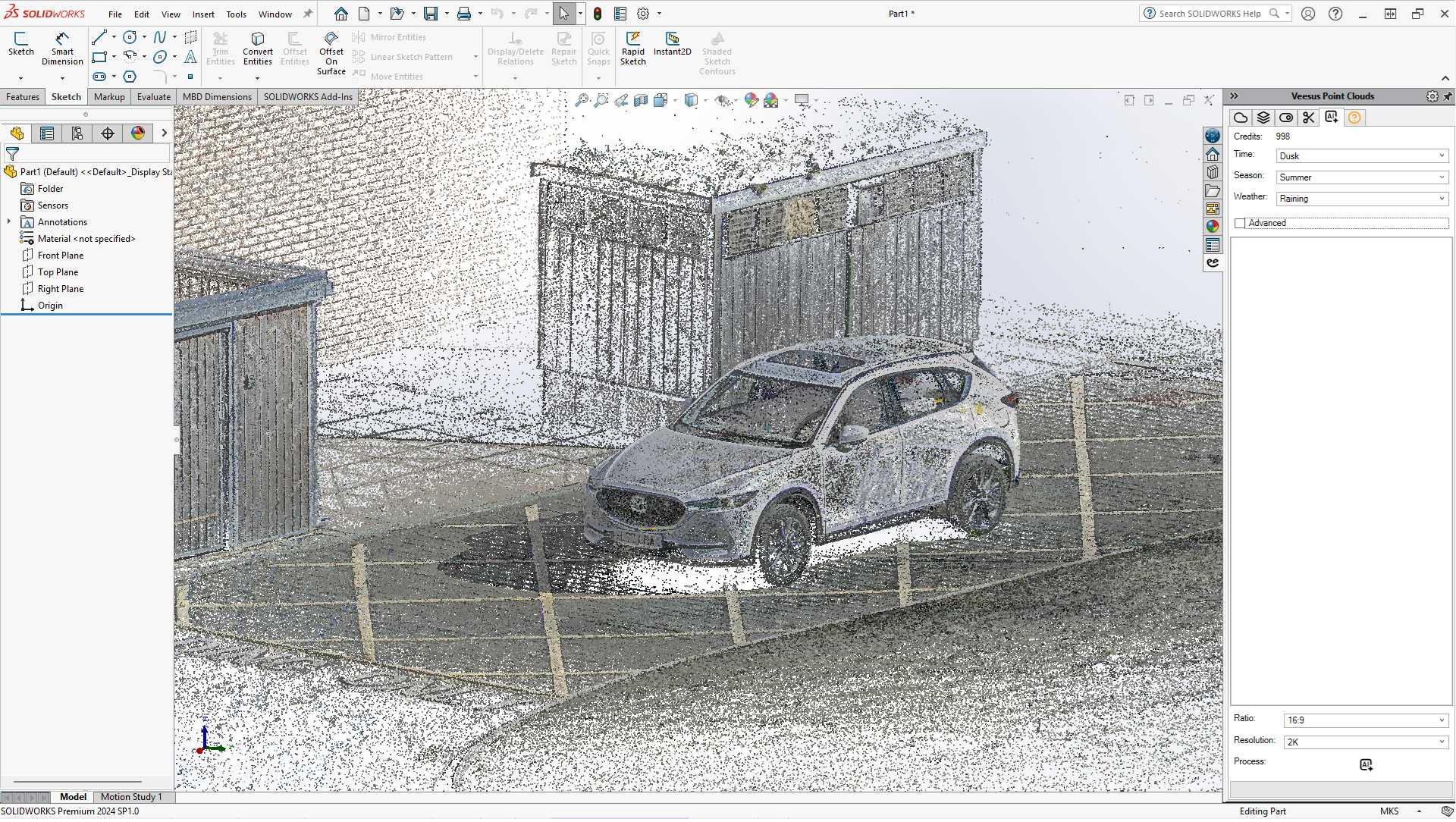Viewport: 1456px width, 822px height.
Task: Enable the Advanced checkbox
Action: [1241, 222]
